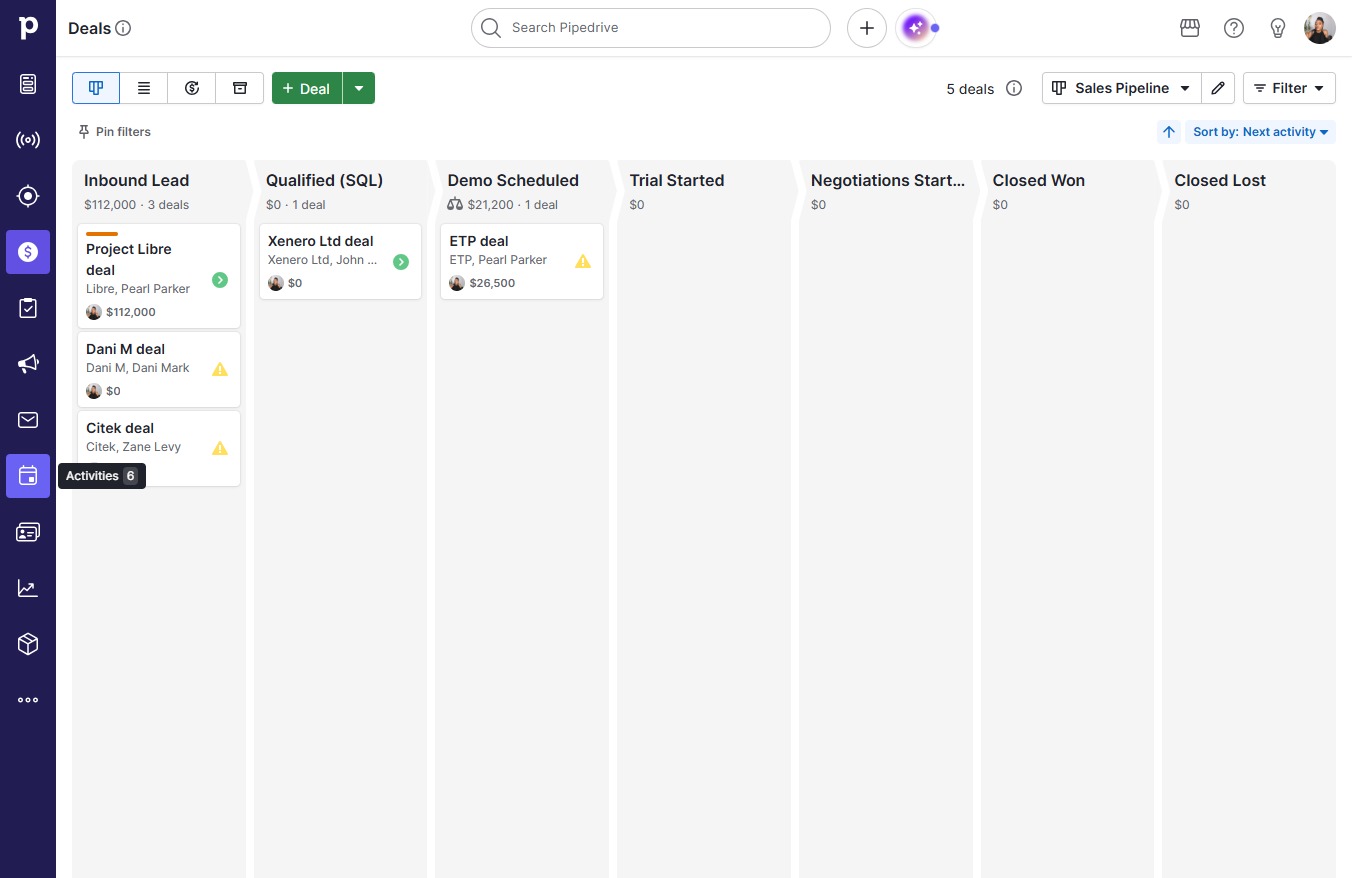1352x878 pixels.
Task: Click the warning triangle on Dani M deal
Action: point(220,369)
